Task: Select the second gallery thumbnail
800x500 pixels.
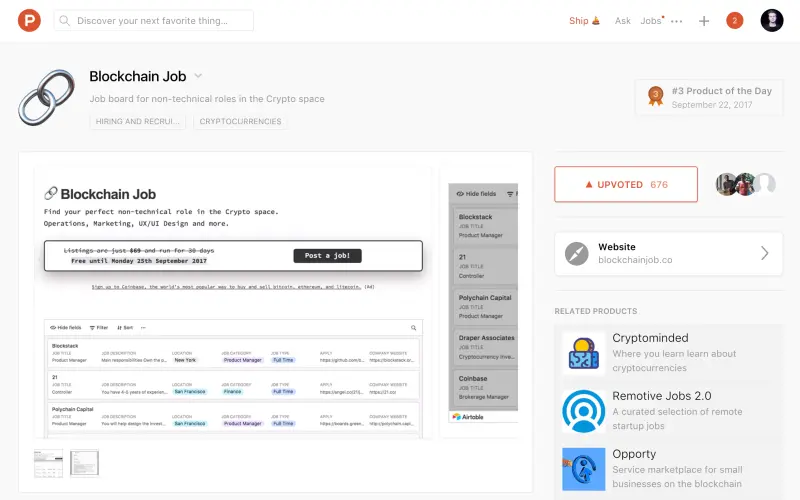Action: [84, 463]
